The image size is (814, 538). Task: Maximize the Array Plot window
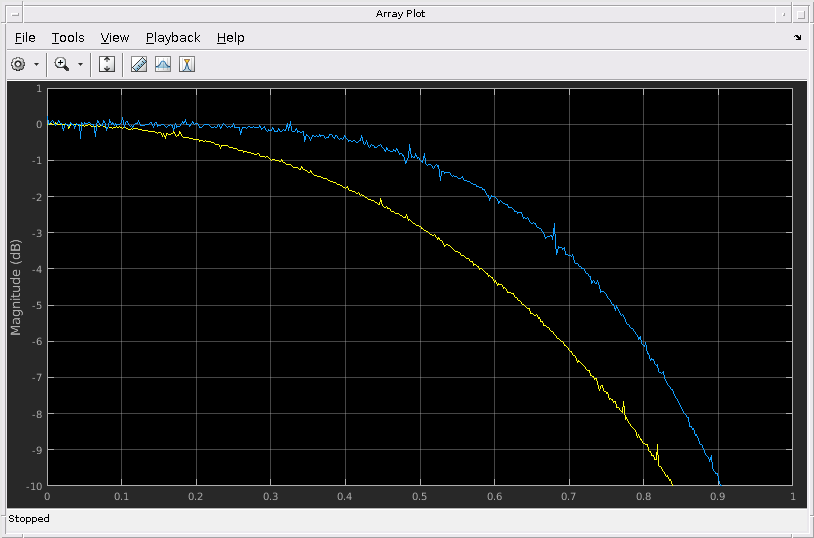(801, 15)
